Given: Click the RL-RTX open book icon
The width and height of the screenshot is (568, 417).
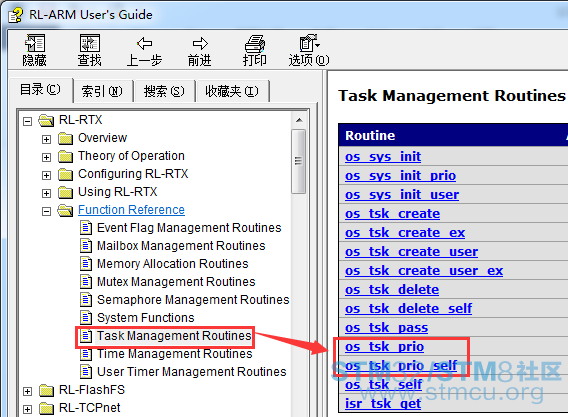Looking at the screenshot, I should pos(46,120).
